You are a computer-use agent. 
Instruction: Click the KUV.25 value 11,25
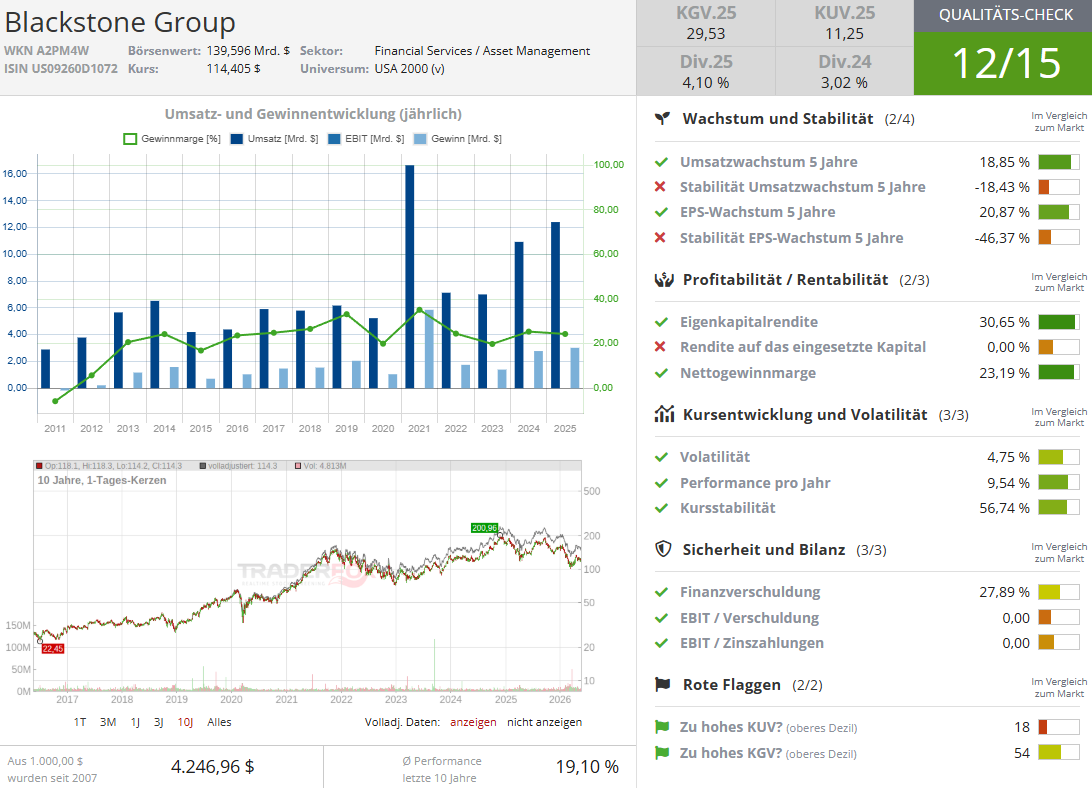[x=845, y=33]
